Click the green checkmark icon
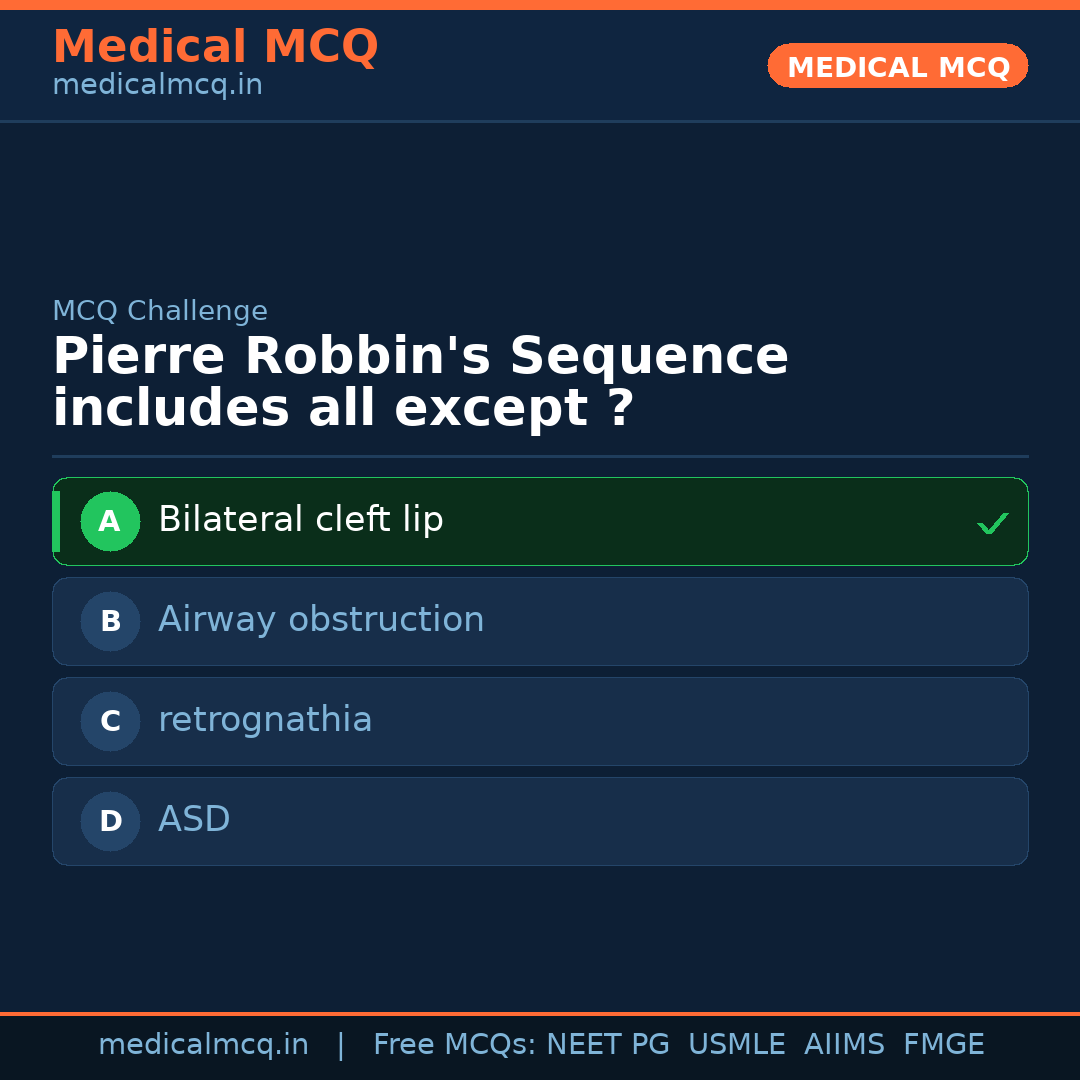The width and height of the screenshot is (1080, 1080). [x=992, y=523]
